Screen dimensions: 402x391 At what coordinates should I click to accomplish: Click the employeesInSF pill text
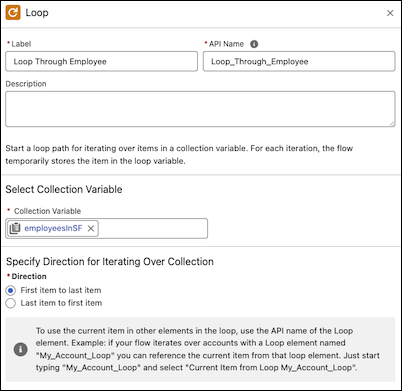pos(53,228)
